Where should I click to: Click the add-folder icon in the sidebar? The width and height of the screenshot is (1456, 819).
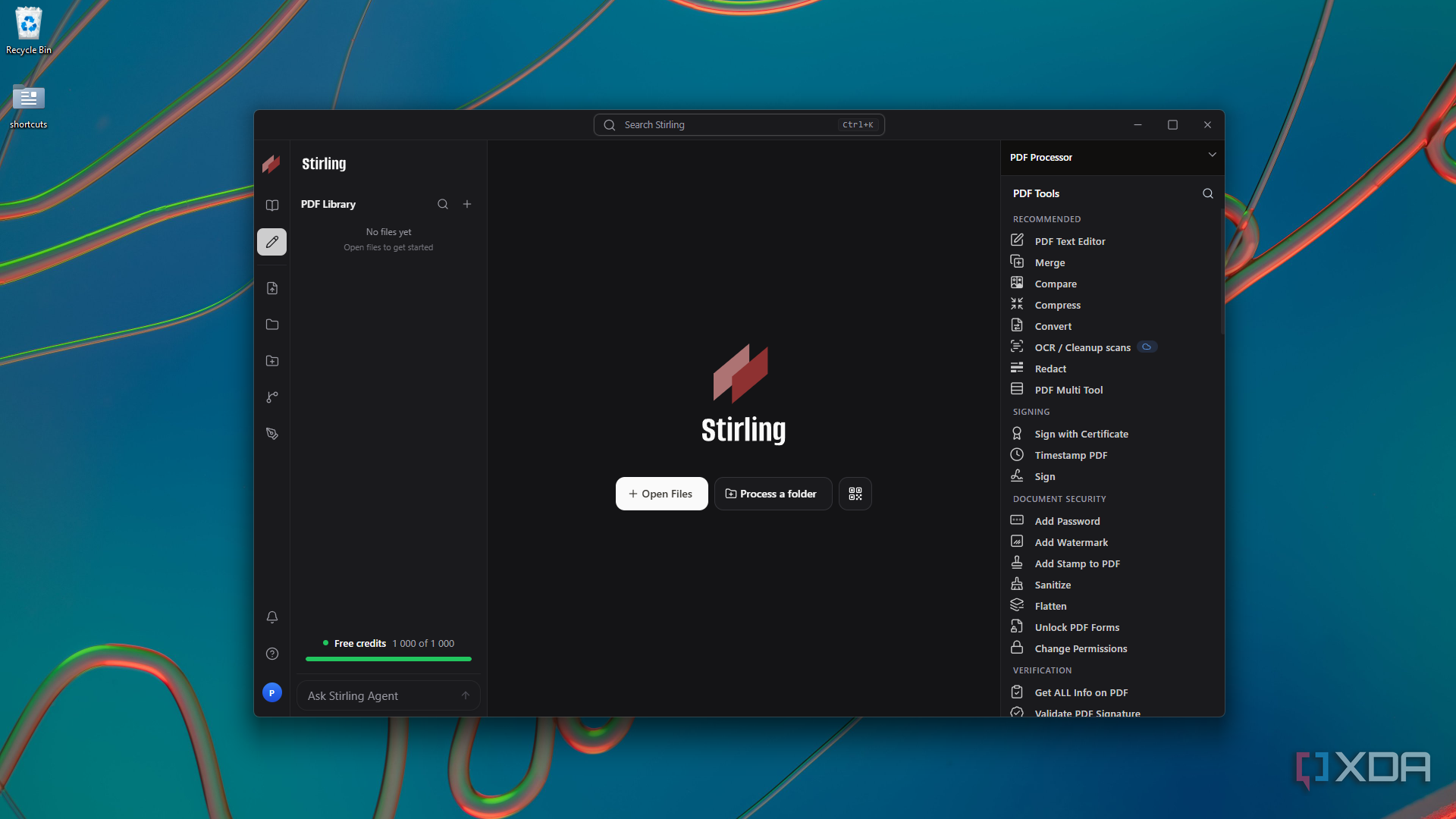pos(272,361)
